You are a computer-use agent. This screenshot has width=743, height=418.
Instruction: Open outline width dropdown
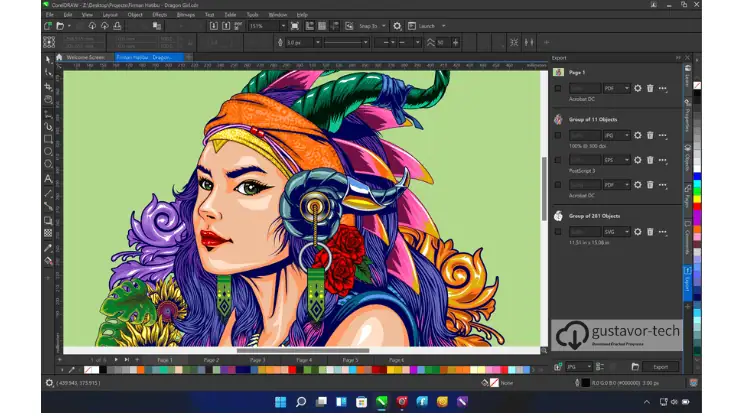(318, 43)
